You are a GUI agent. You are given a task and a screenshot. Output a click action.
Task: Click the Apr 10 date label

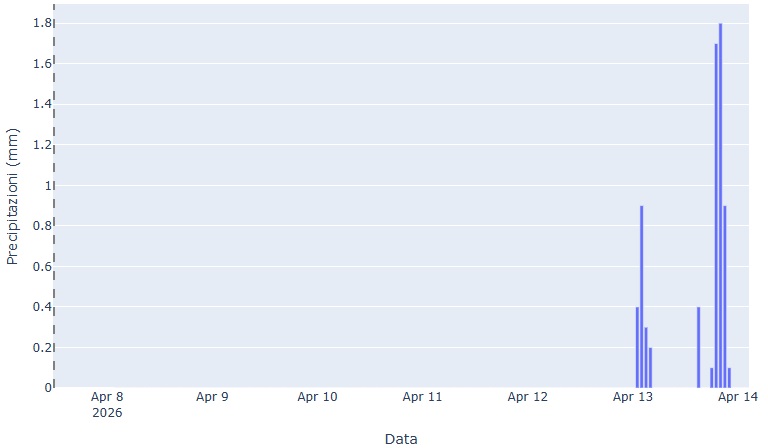317,397
